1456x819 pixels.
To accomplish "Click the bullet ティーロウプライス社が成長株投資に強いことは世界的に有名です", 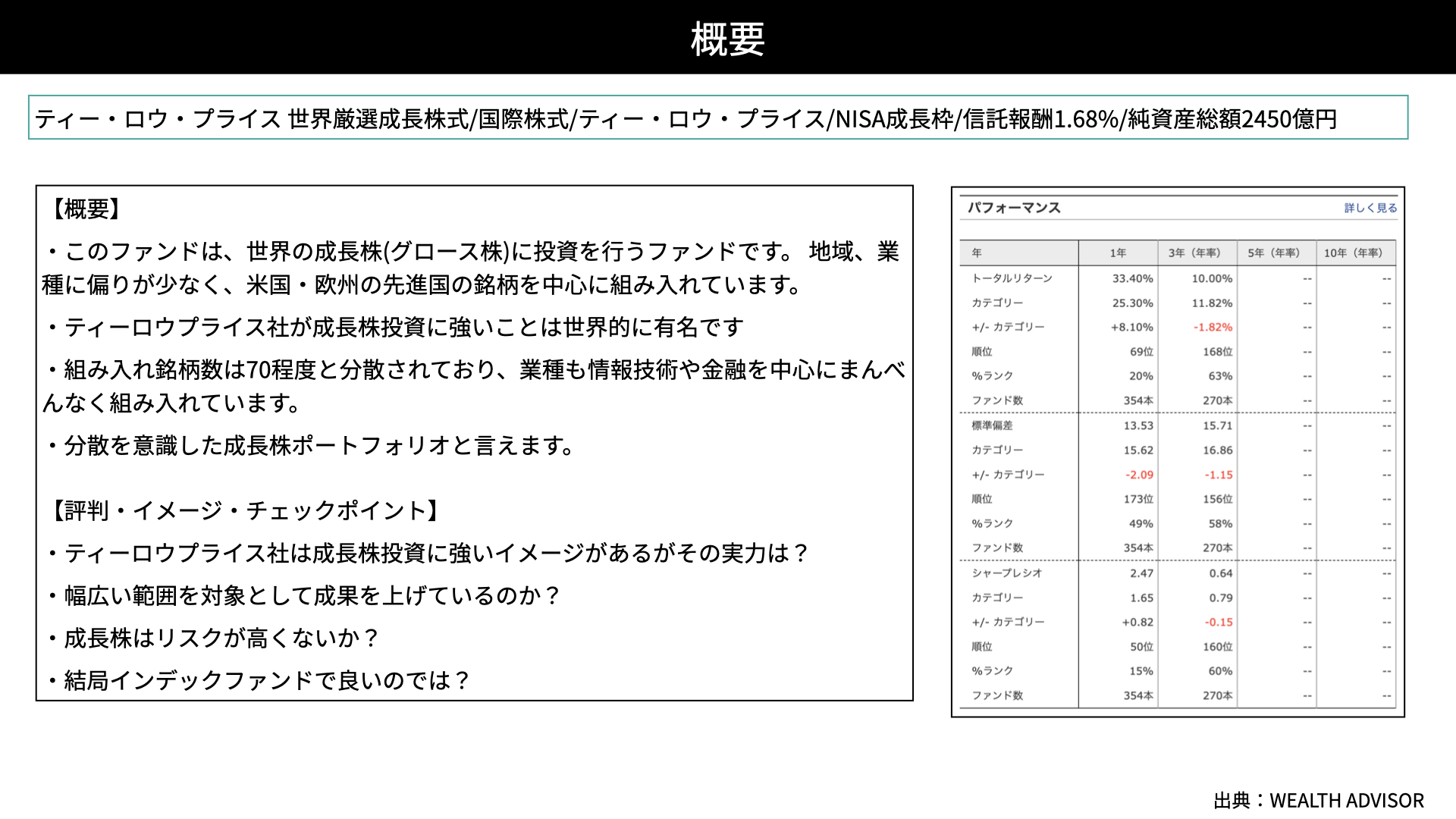I will [394, 327].
